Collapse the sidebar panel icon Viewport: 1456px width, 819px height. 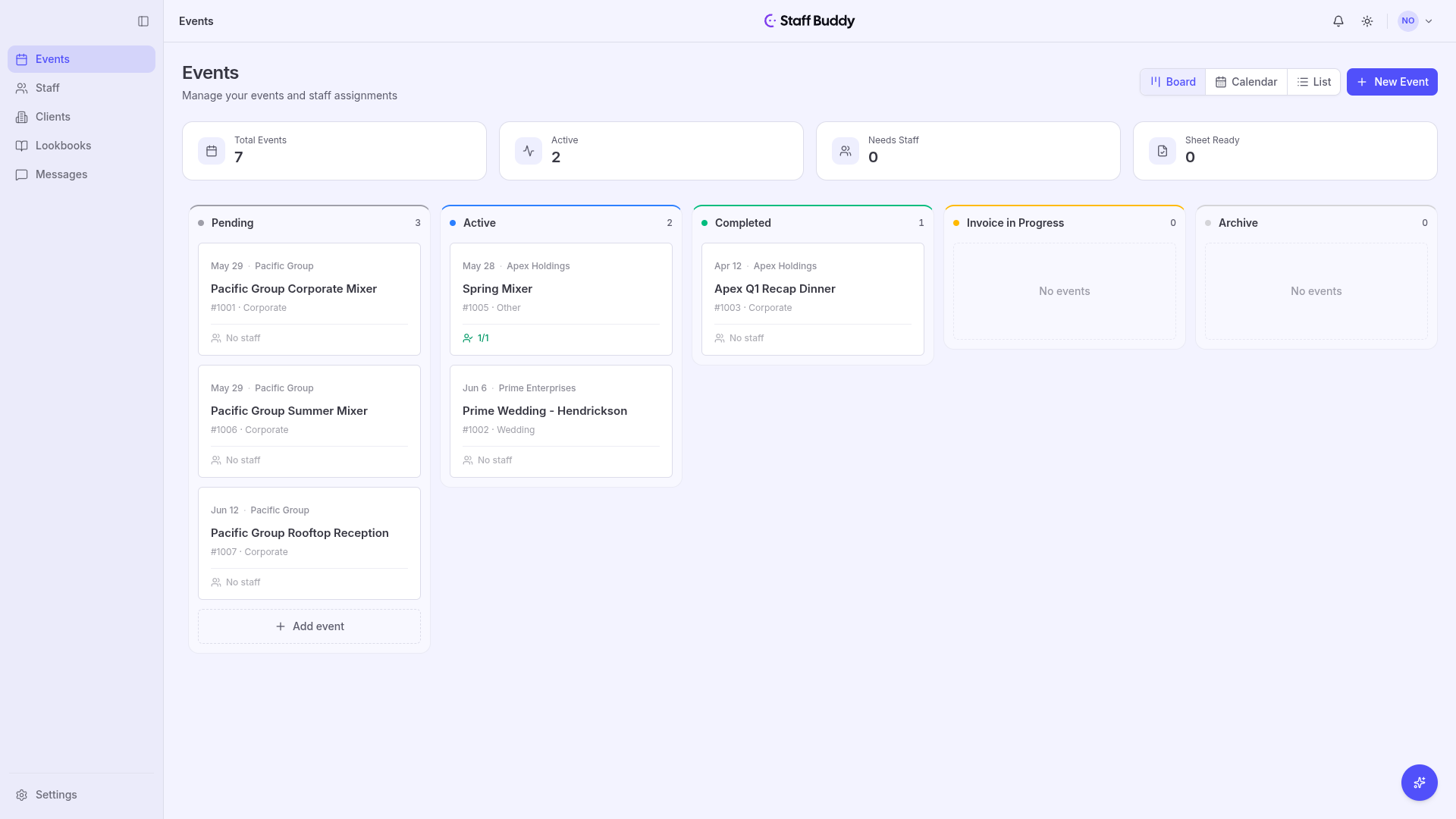pos(143,21)
